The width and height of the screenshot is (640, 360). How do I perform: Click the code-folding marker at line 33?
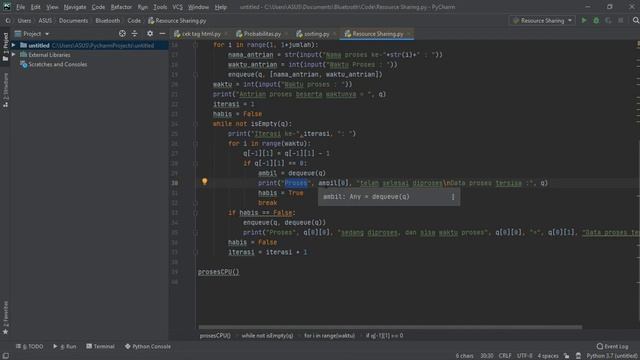[x=196, y=213]
